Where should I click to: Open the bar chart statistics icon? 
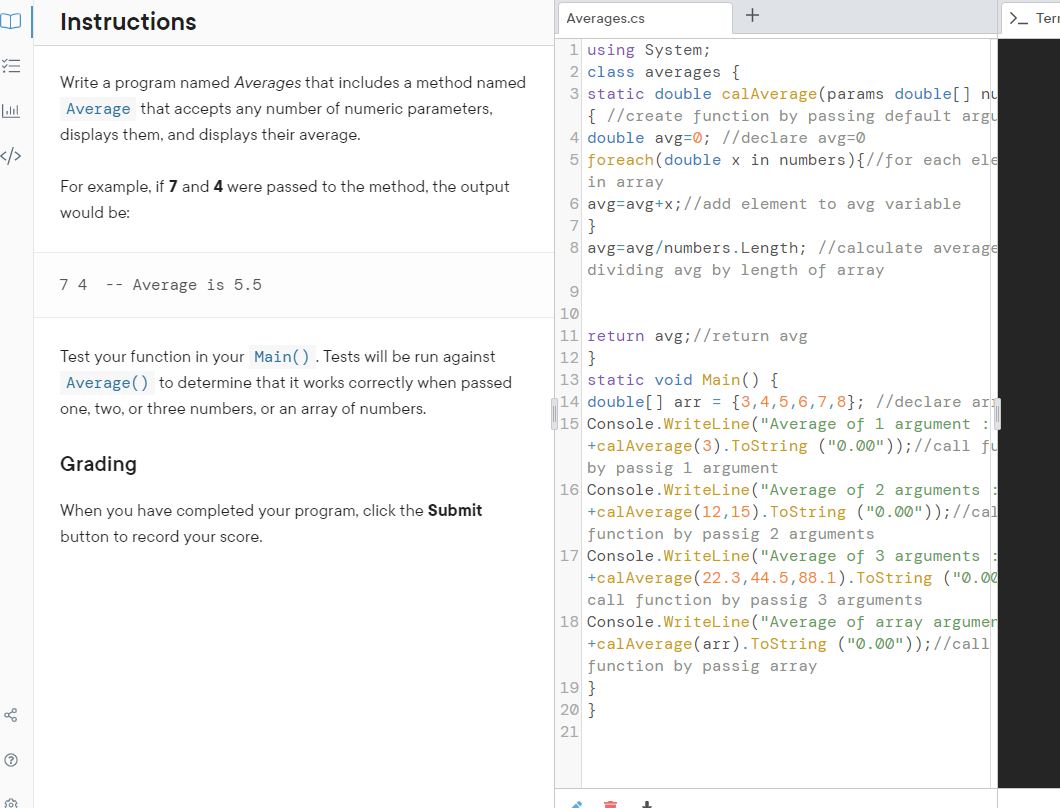click(11, 110)
